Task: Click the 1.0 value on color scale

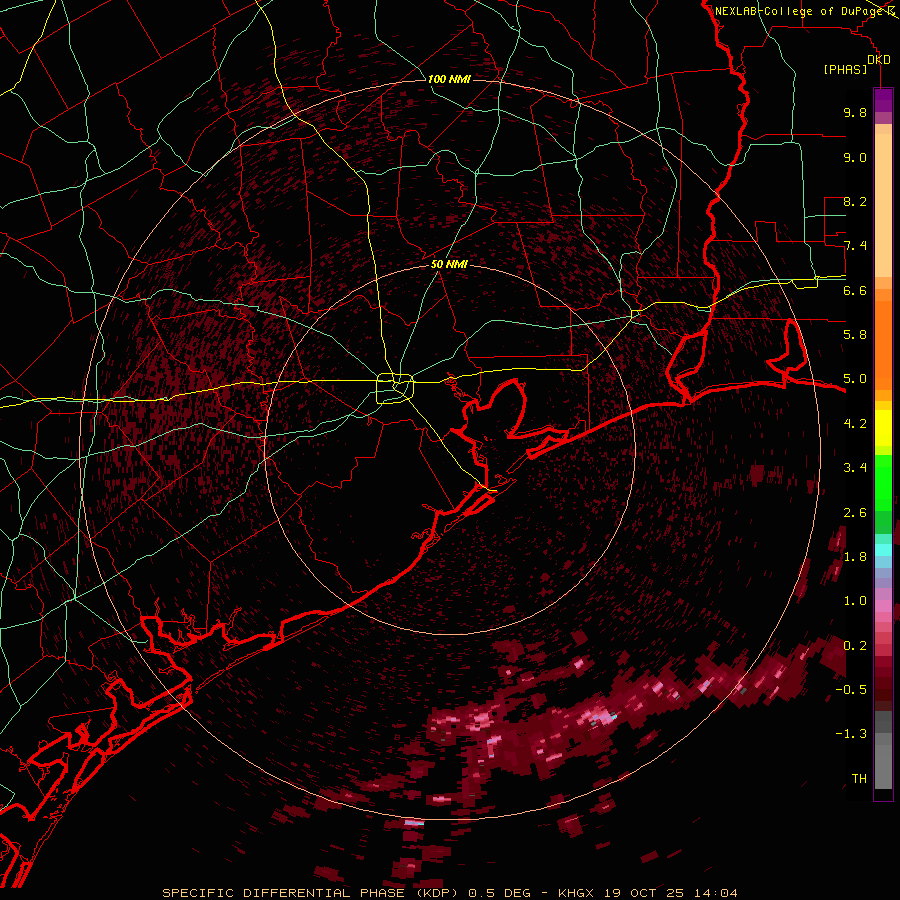Action: pos(855,601)
